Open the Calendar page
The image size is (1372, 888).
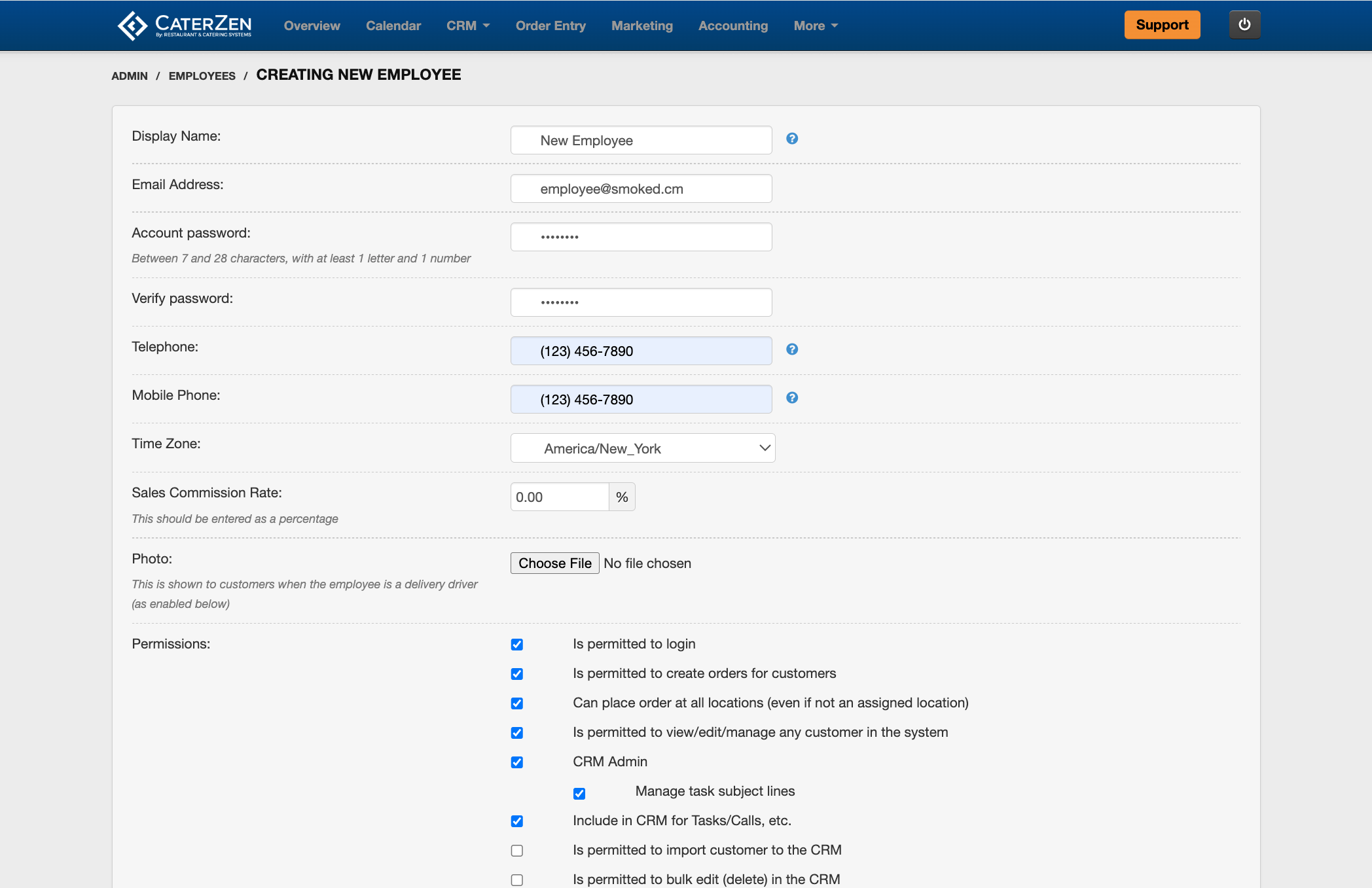(393, 26)
